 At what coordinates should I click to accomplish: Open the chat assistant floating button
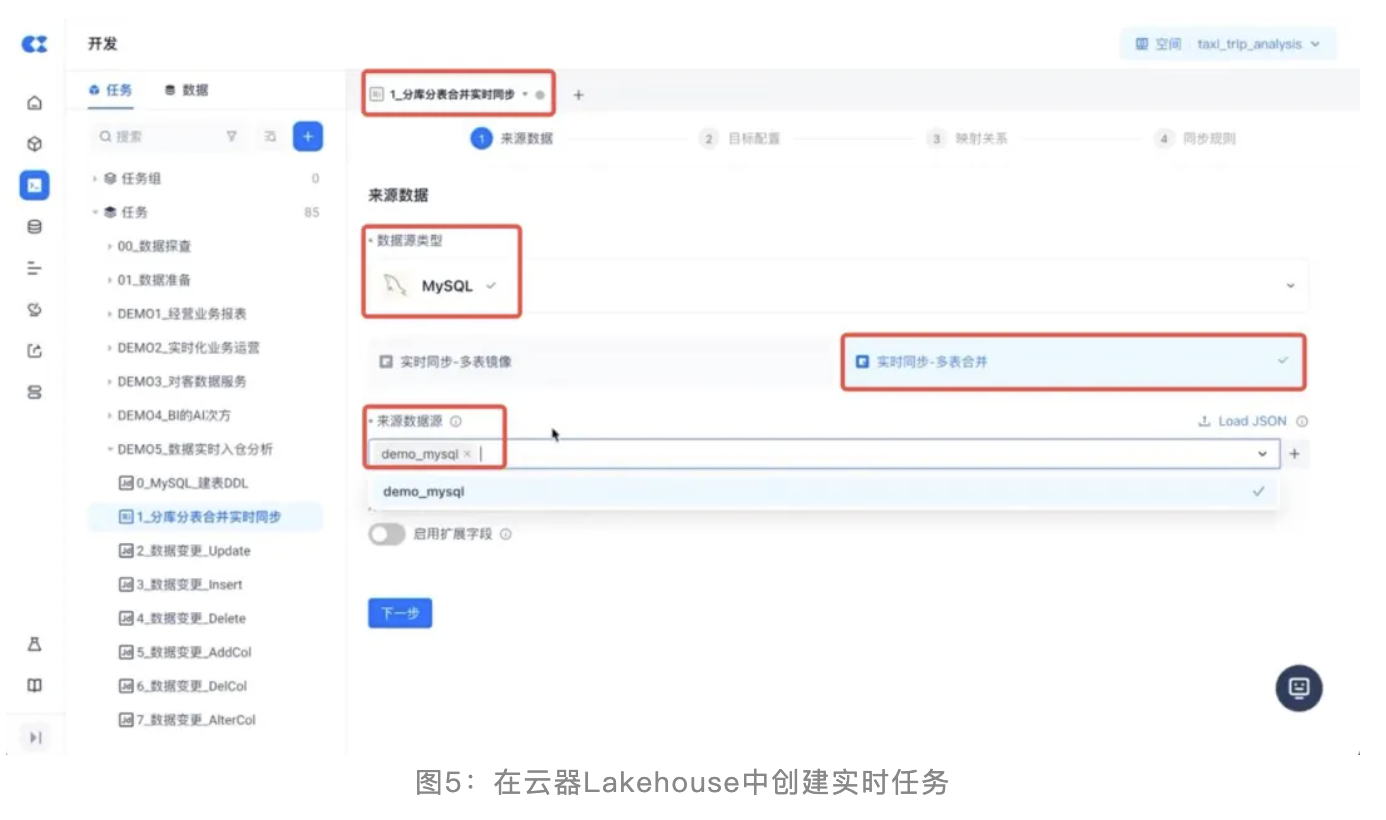coord(1298,687)
